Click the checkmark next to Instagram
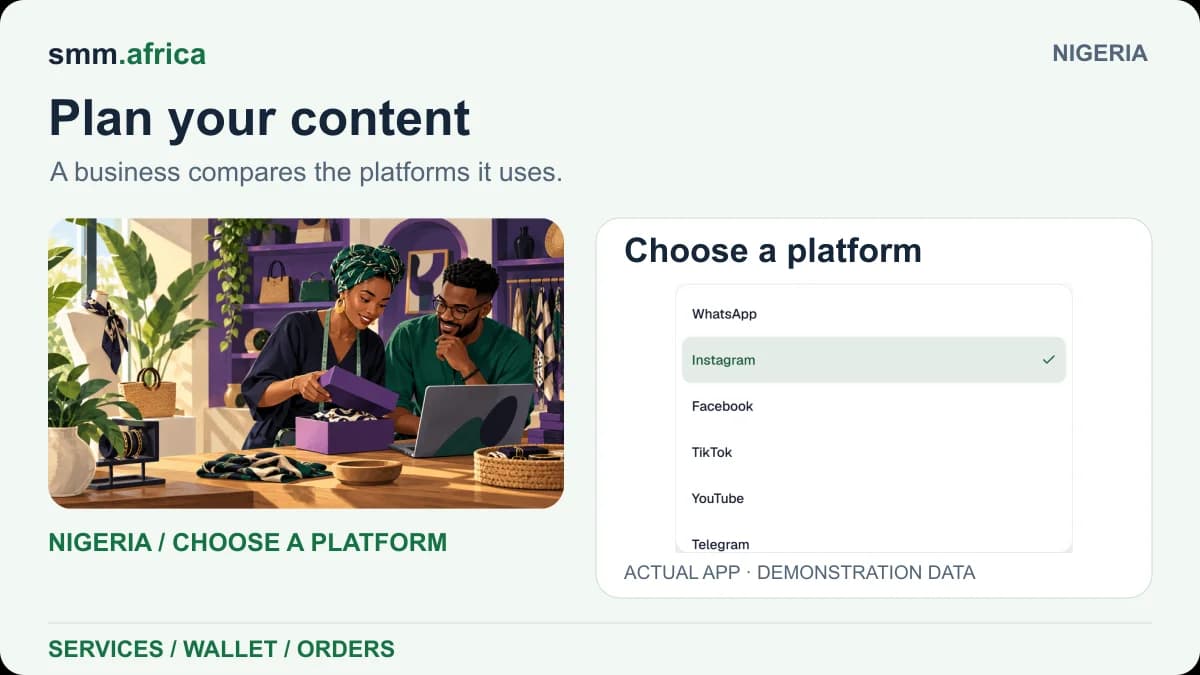This screenshot has height=675, width=1200. pyautogui.click(x=1048, y=360)
